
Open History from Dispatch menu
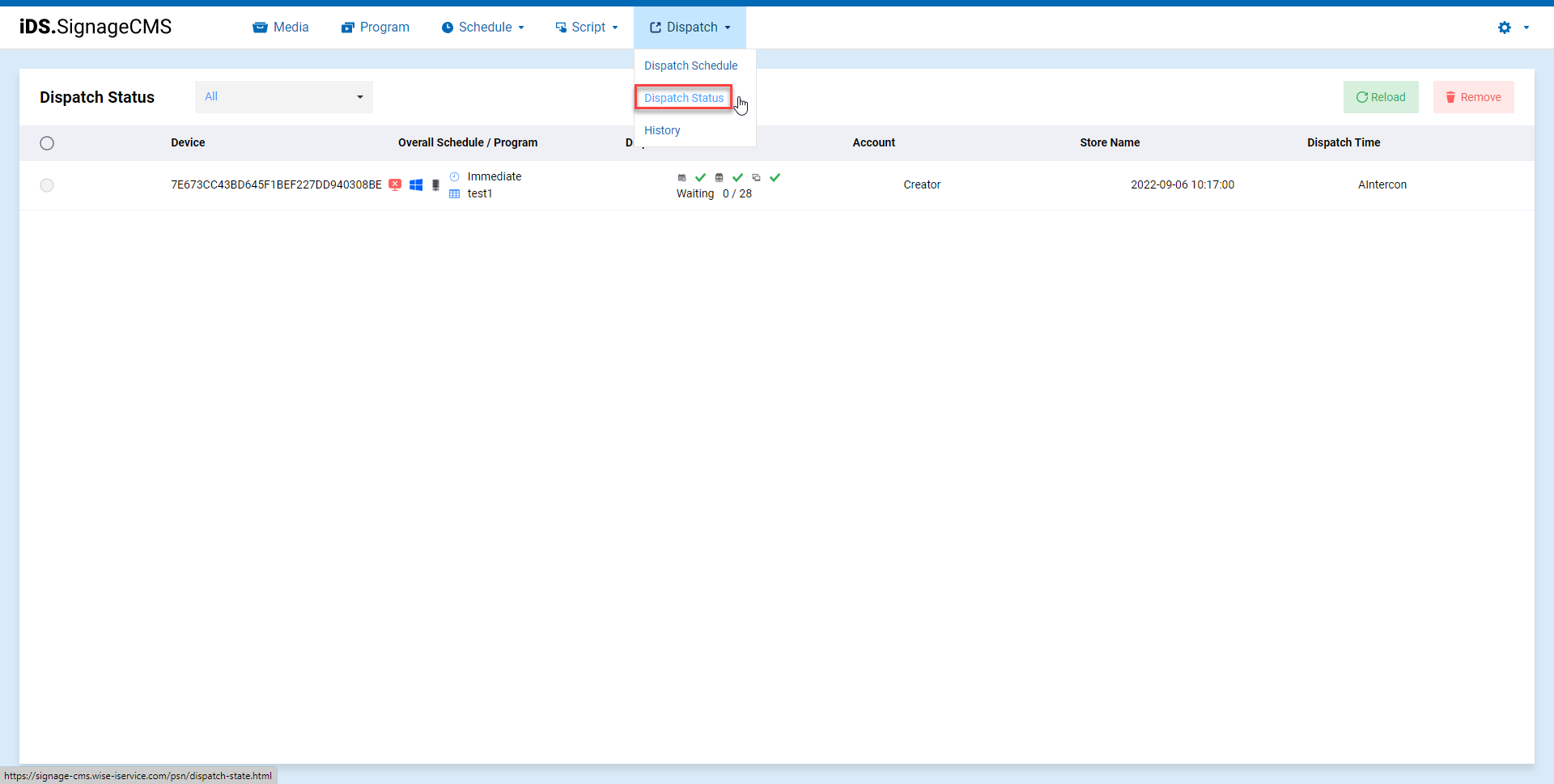662,130
